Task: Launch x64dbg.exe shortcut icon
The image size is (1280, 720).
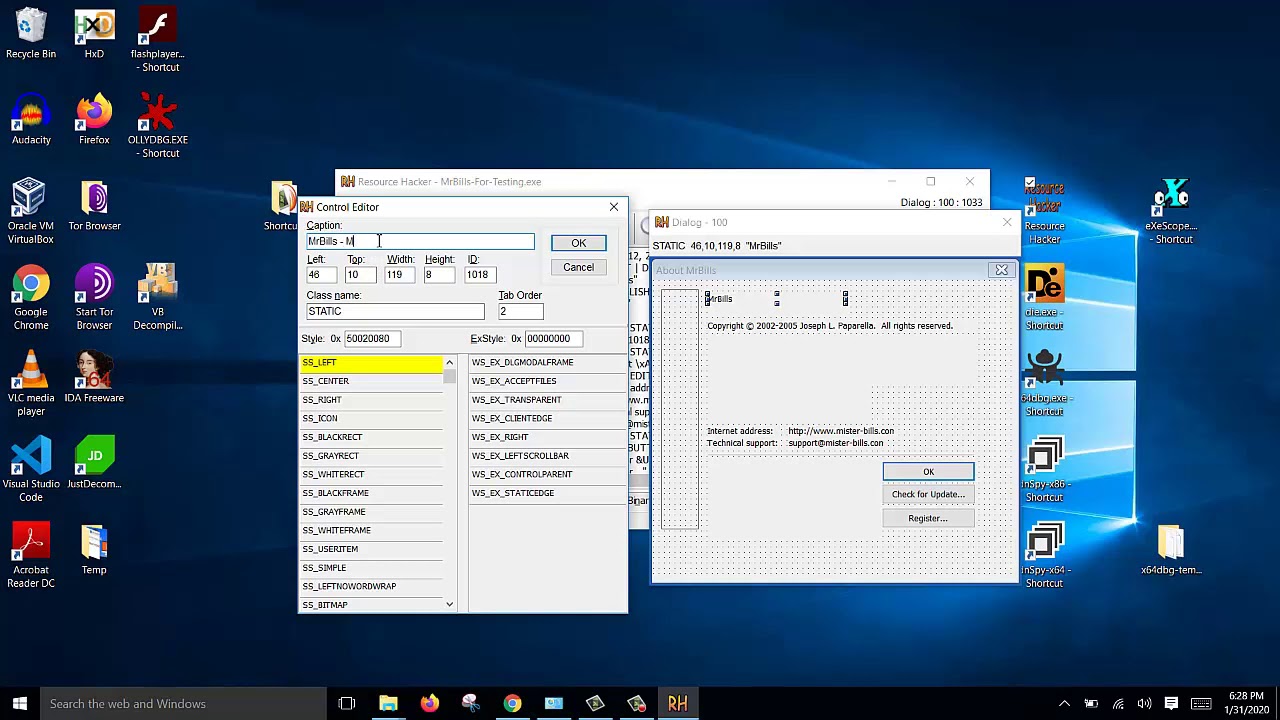Action: (x=1044, y=384)
